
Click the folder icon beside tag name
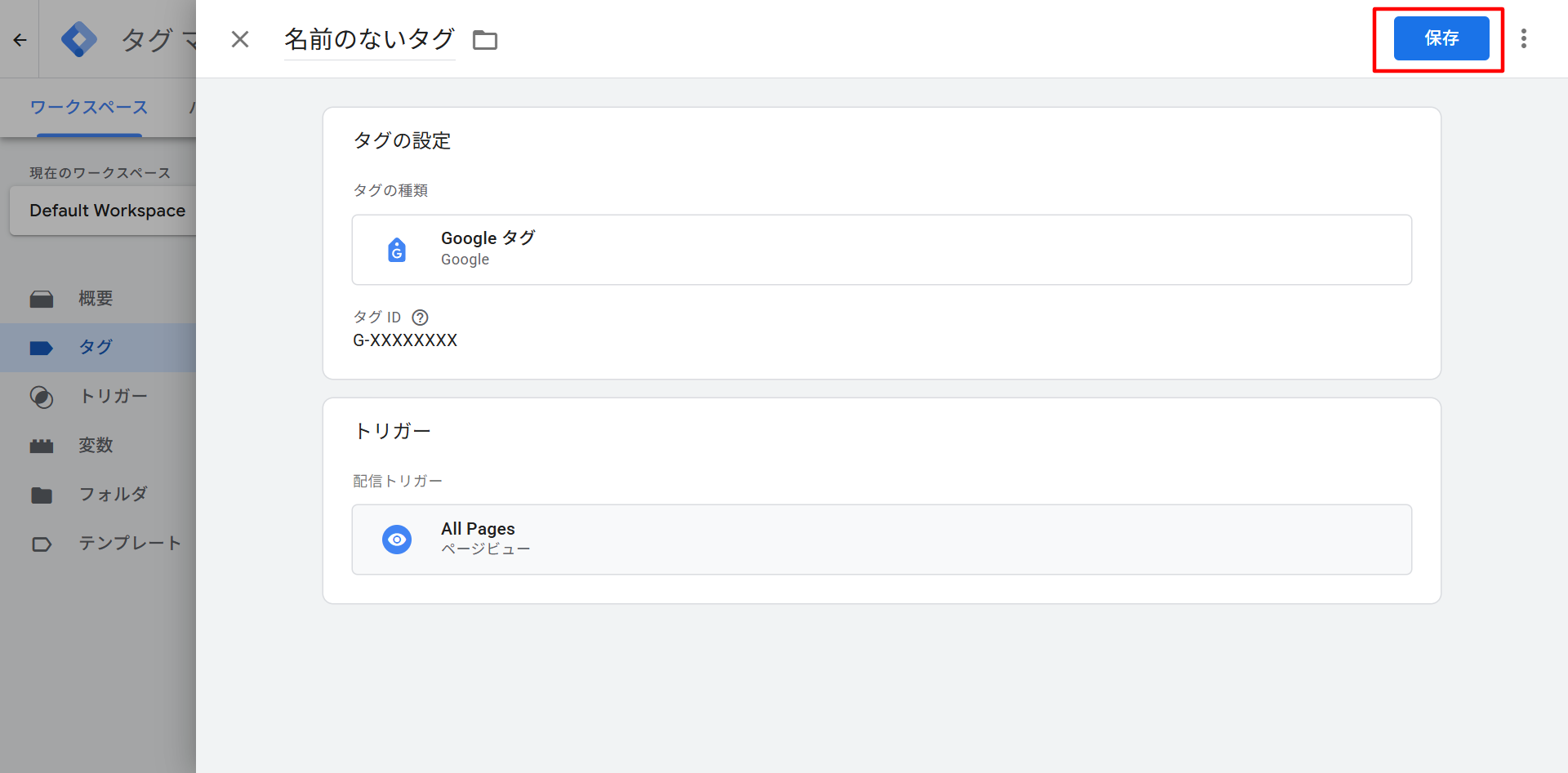pos(485,40)
